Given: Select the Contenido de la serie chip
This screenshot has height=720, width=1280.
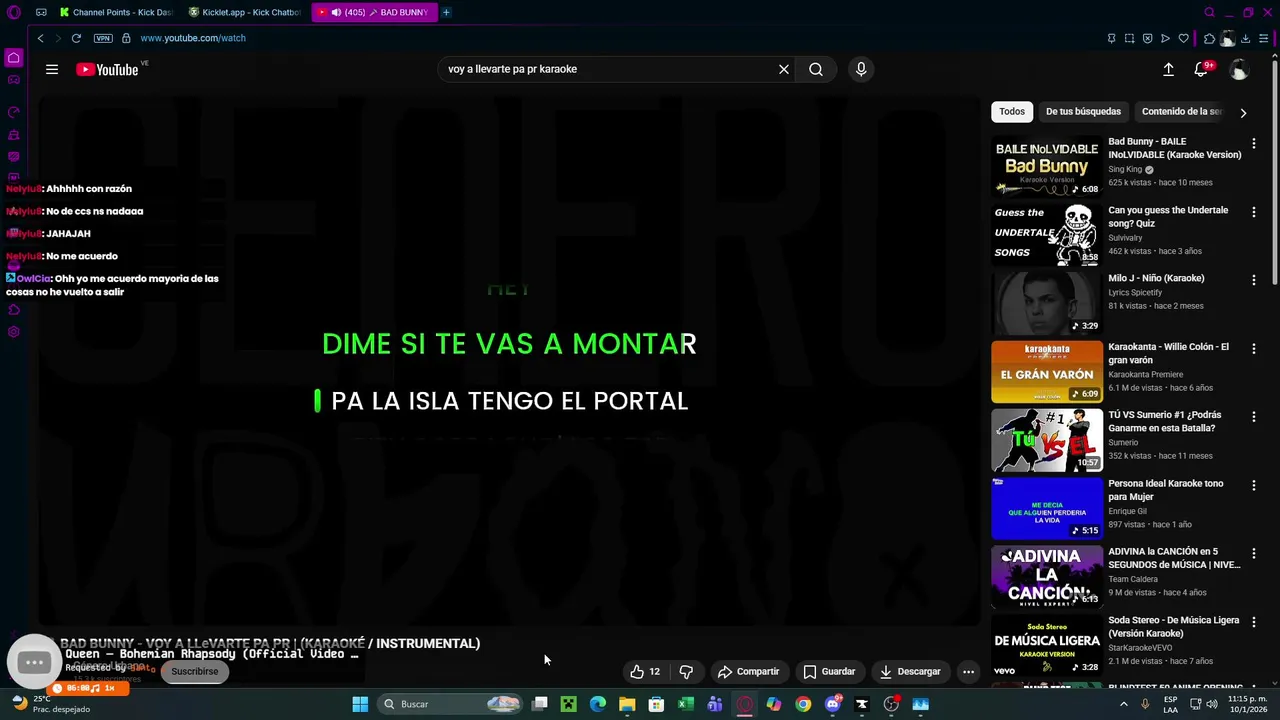Looking at the screenshot, I should (1181, 111).
